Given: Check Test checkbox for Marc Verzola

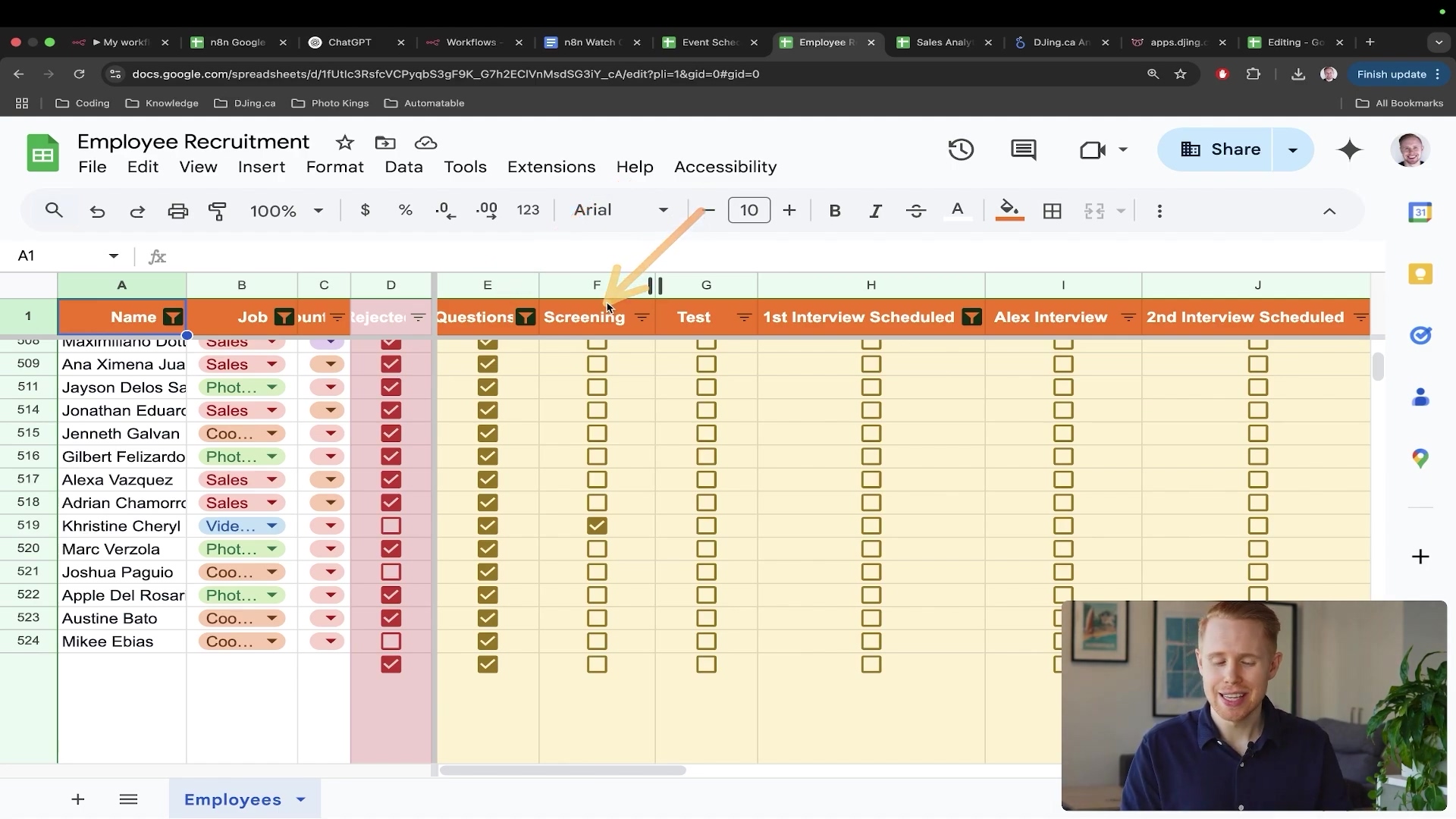Looking at the screenshot, I should point(706,549).
